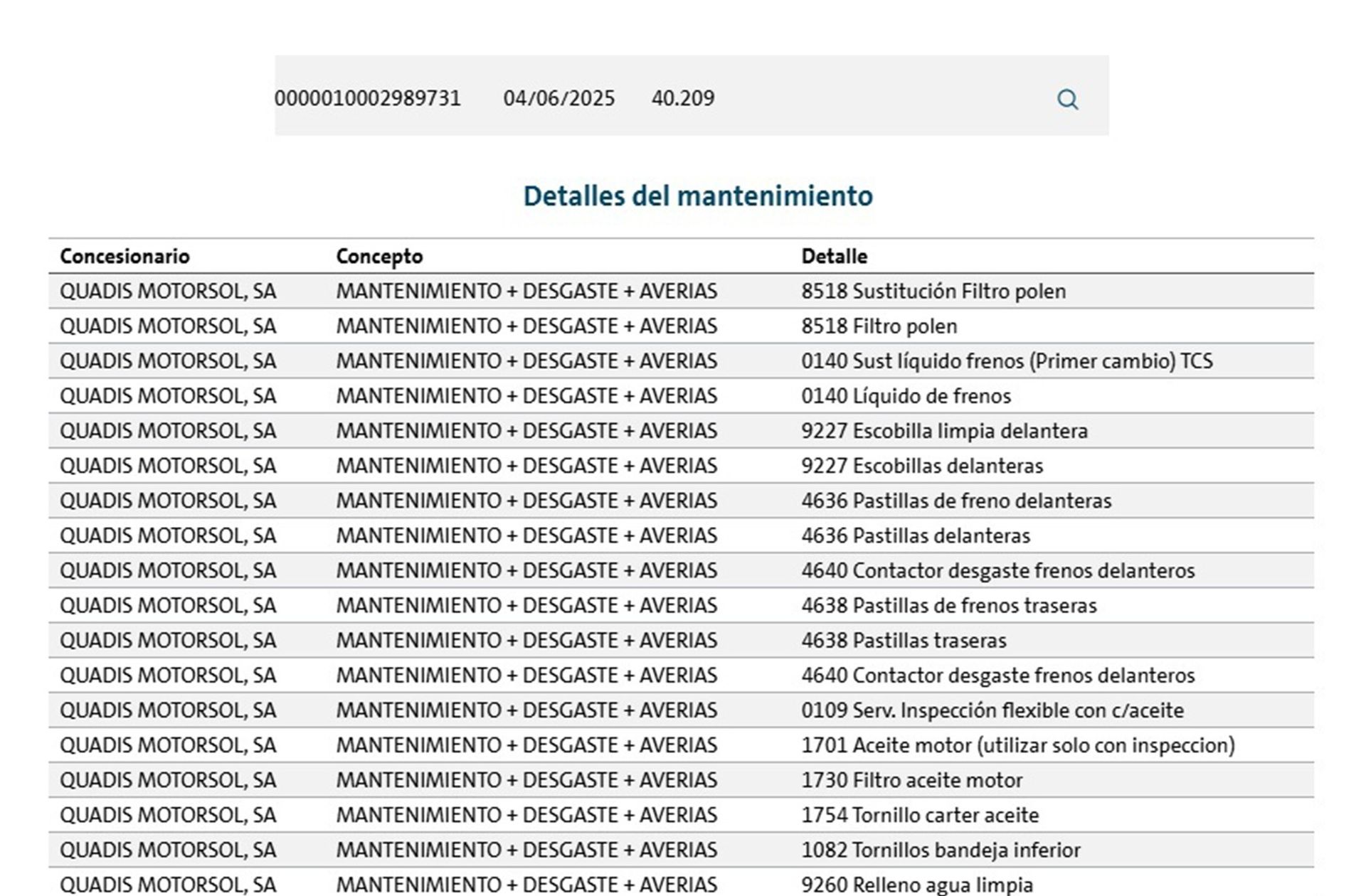Viewport: 1366px width, 896px height.
Task: Select 8518 Sustitución Filtro polen detail
Action: tap(933, 292)
